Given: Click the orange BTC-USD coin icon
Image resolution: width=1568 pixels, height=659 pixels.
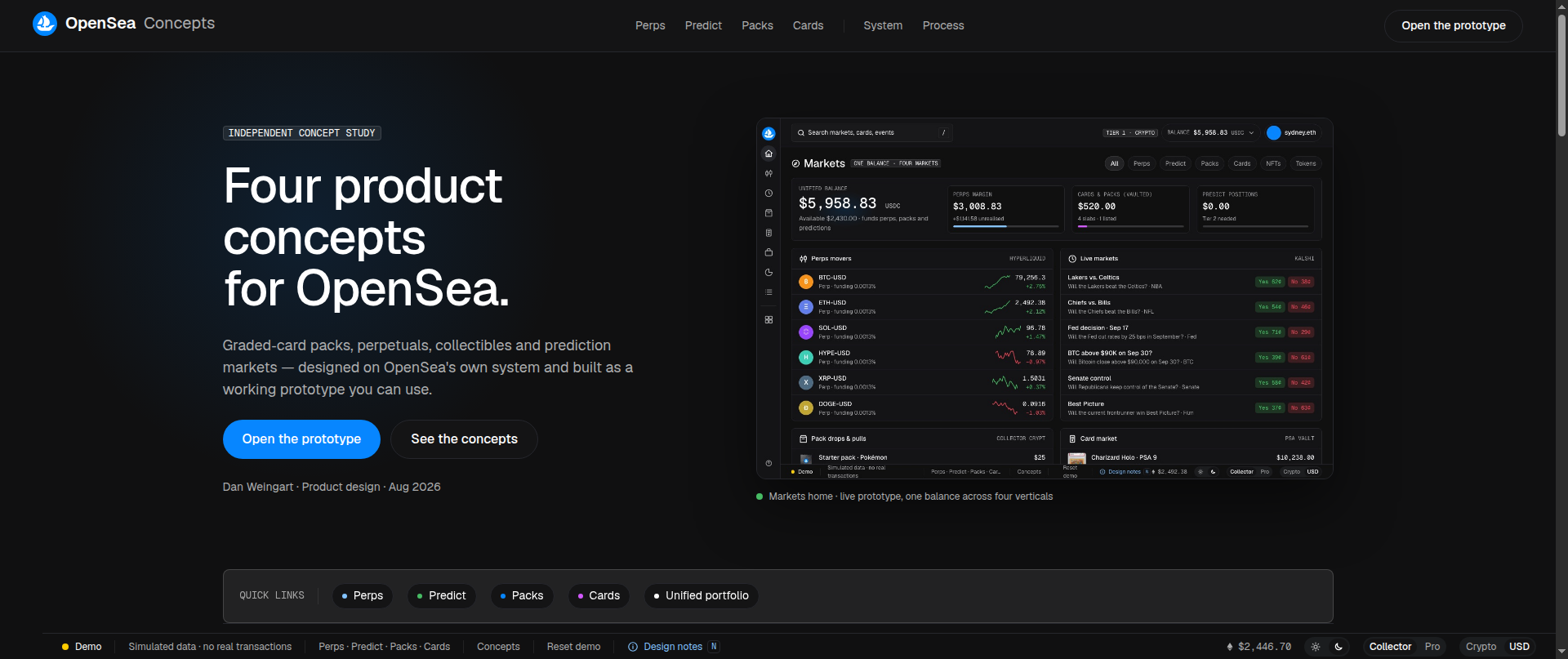Looking at the screenshot, I should [x=806, y=282].
